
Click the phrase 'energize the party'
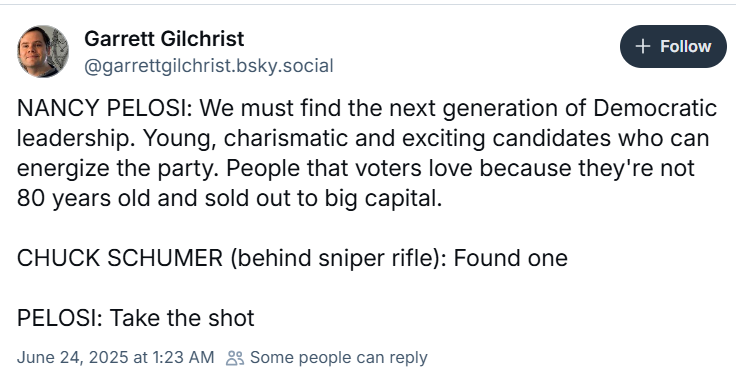click(118, 169)
